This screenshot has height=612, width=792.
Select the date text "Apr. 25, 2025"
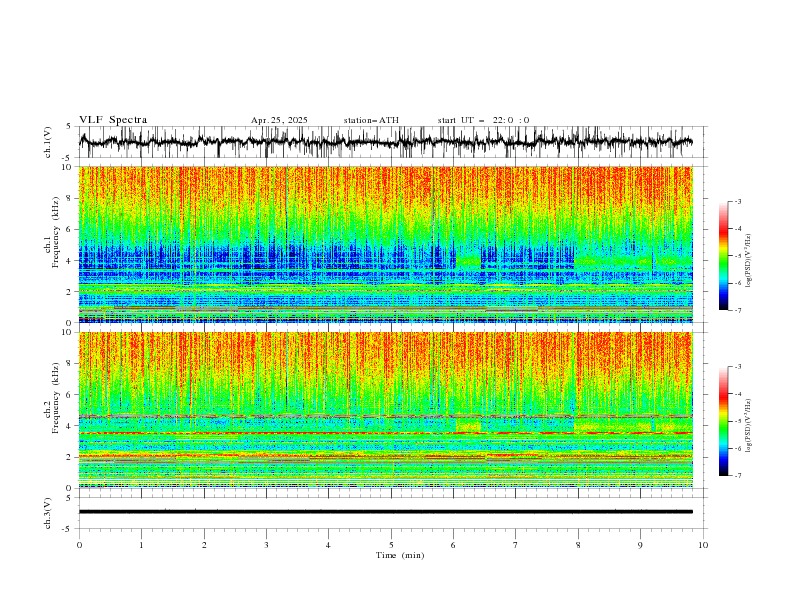pos(279,120)
